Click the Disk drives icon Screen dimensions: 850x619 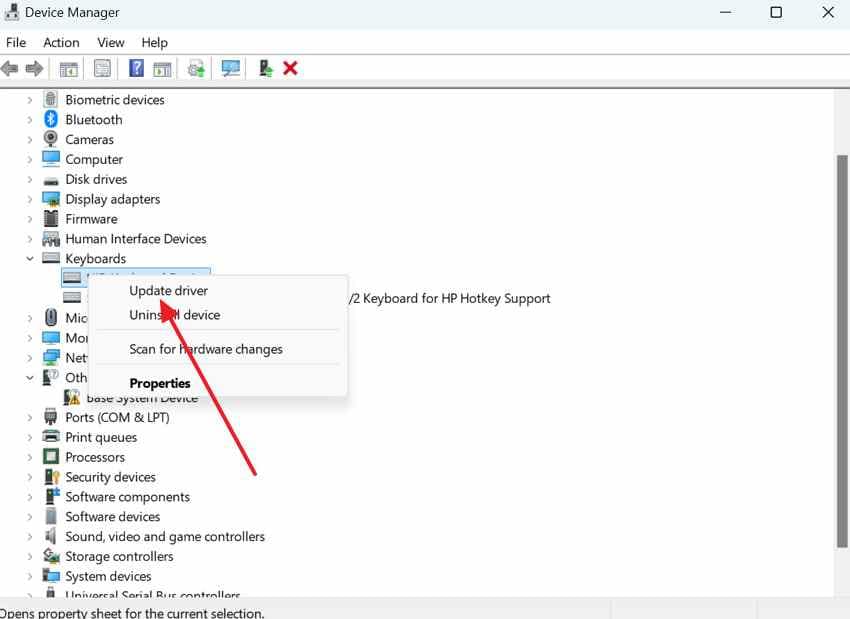coord(51,180)
